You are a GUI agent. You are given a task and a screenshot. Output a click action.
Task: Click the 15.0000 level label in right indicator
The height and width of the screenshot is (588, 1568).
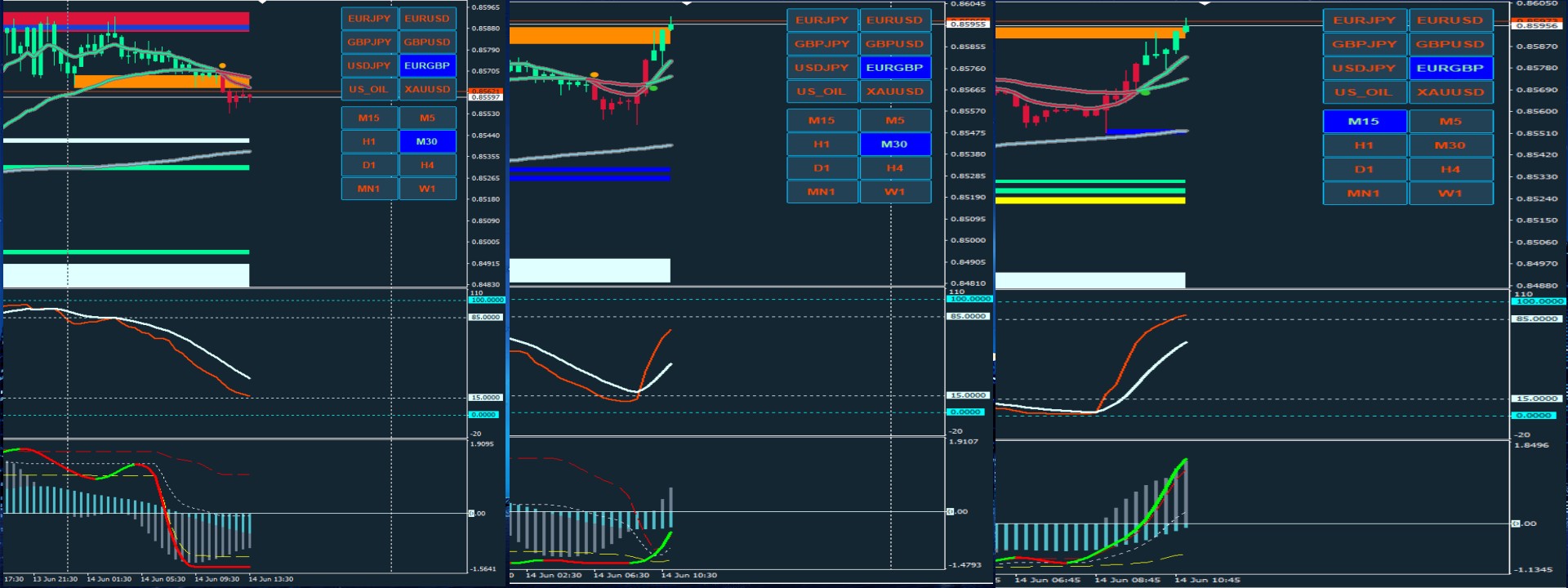[x=1538, y=399]
